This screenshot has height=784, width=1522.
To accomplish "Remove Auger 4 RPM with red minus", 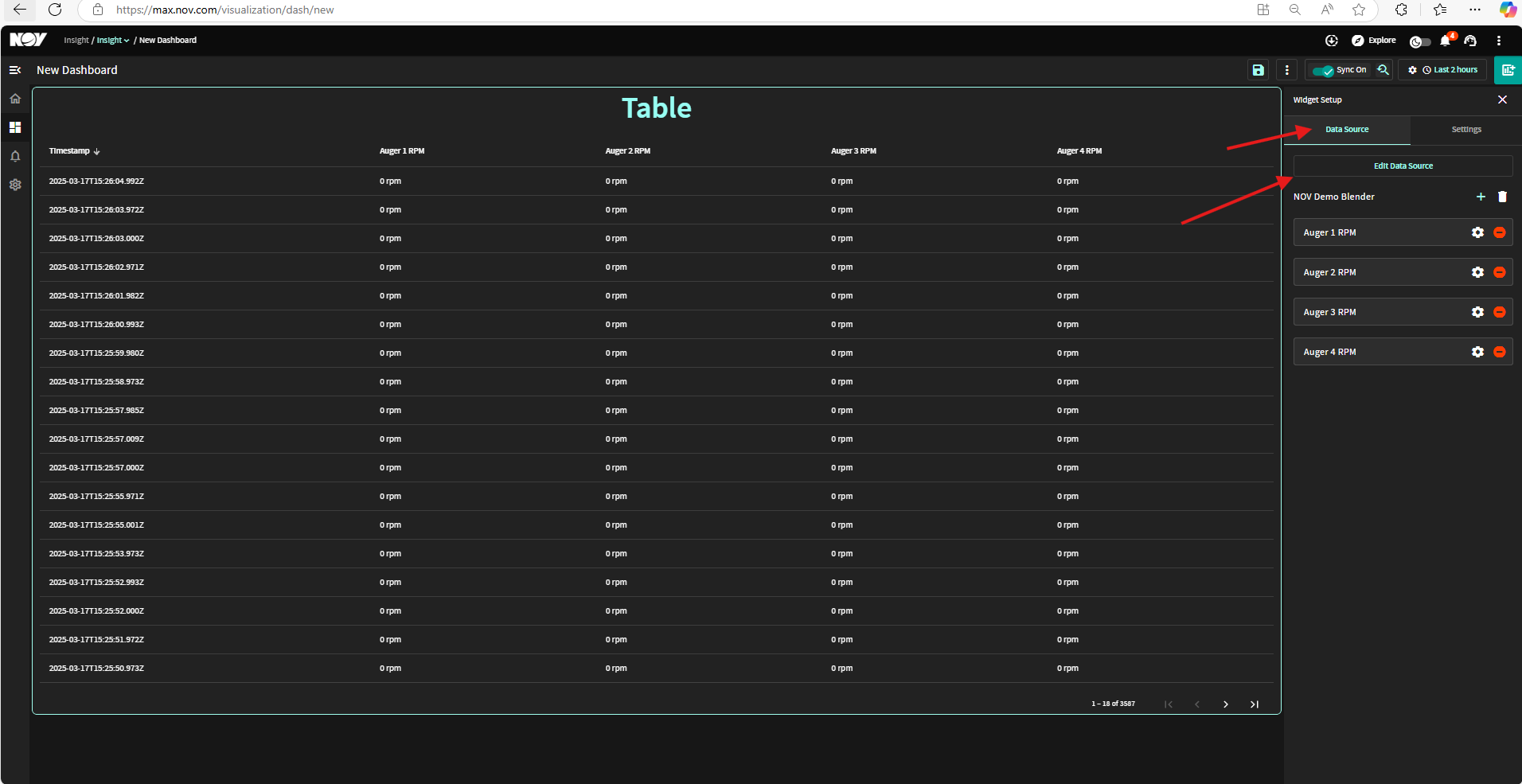I will coord(1499,352).
